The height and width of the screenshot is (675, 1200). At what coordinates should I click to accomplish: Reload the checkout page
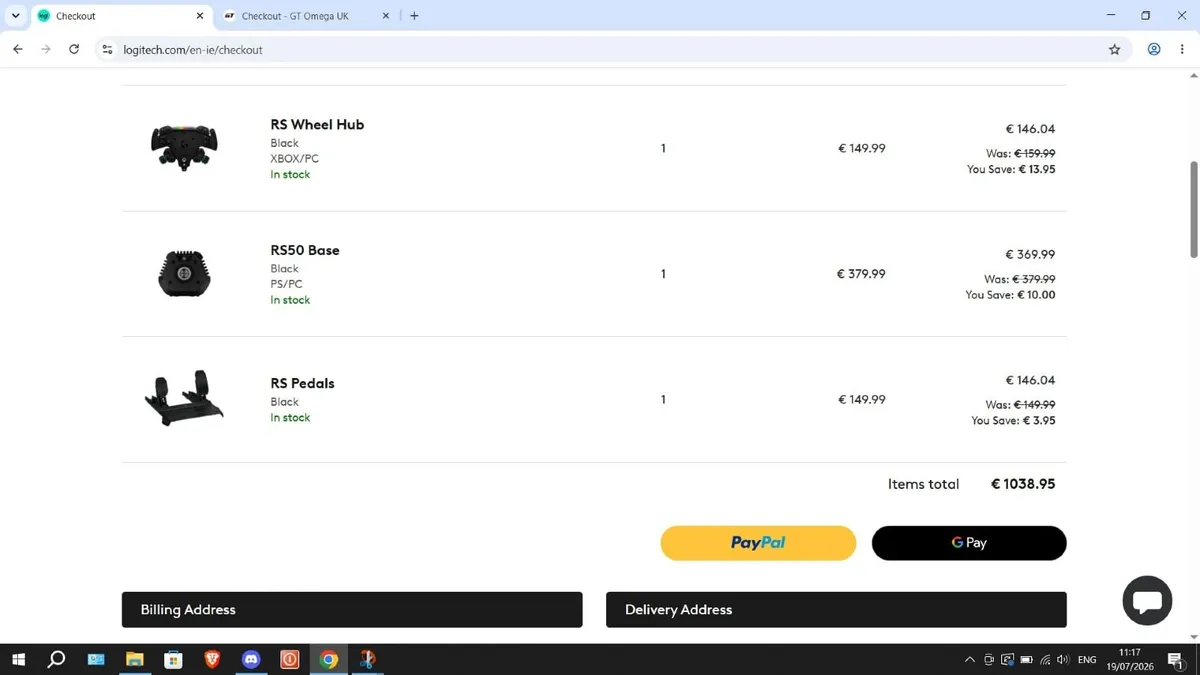pyautogui.click(x=74, y=49)
